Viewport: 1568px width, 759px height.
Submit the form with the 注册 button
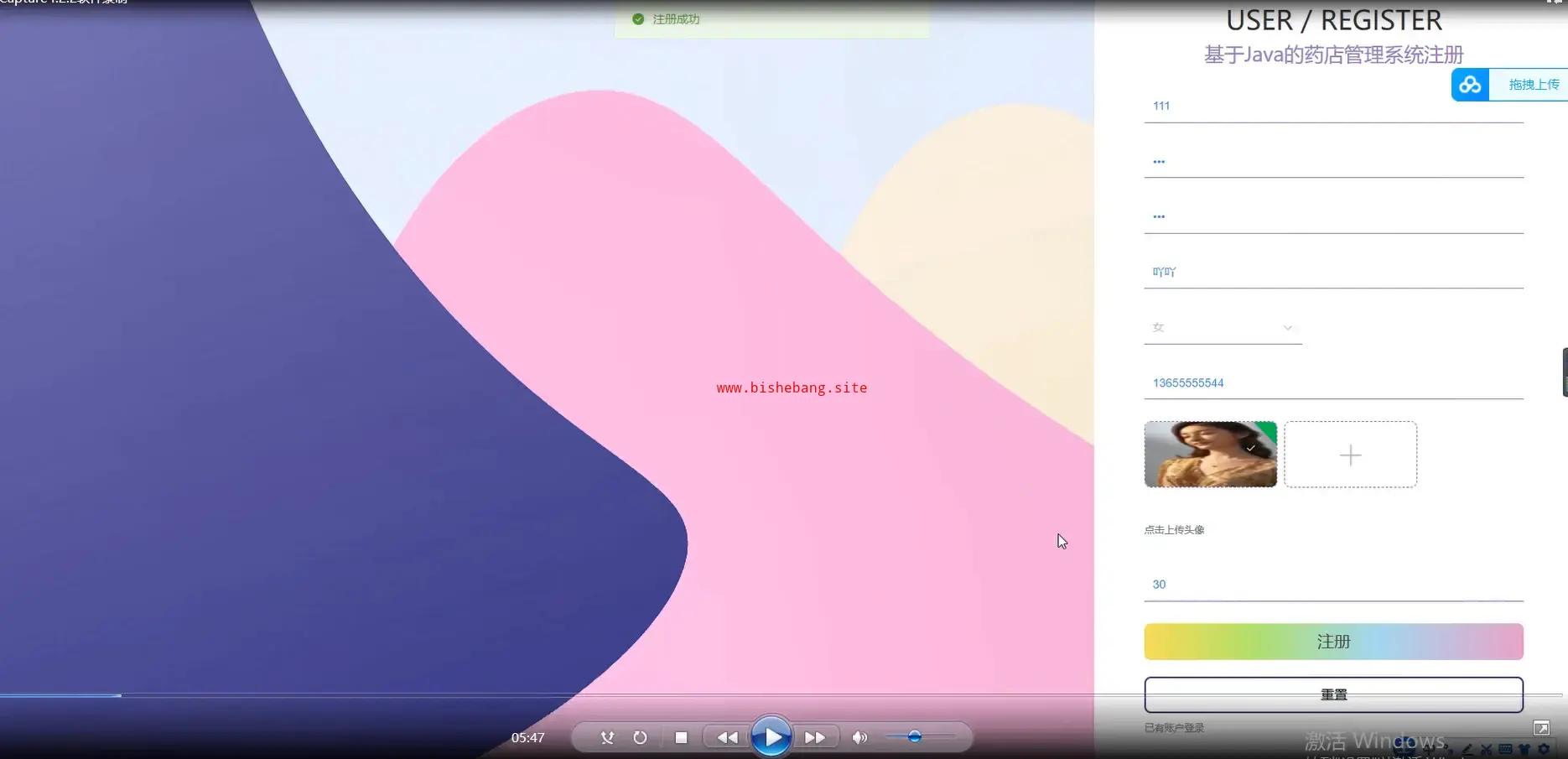(x=1333, y=642)
